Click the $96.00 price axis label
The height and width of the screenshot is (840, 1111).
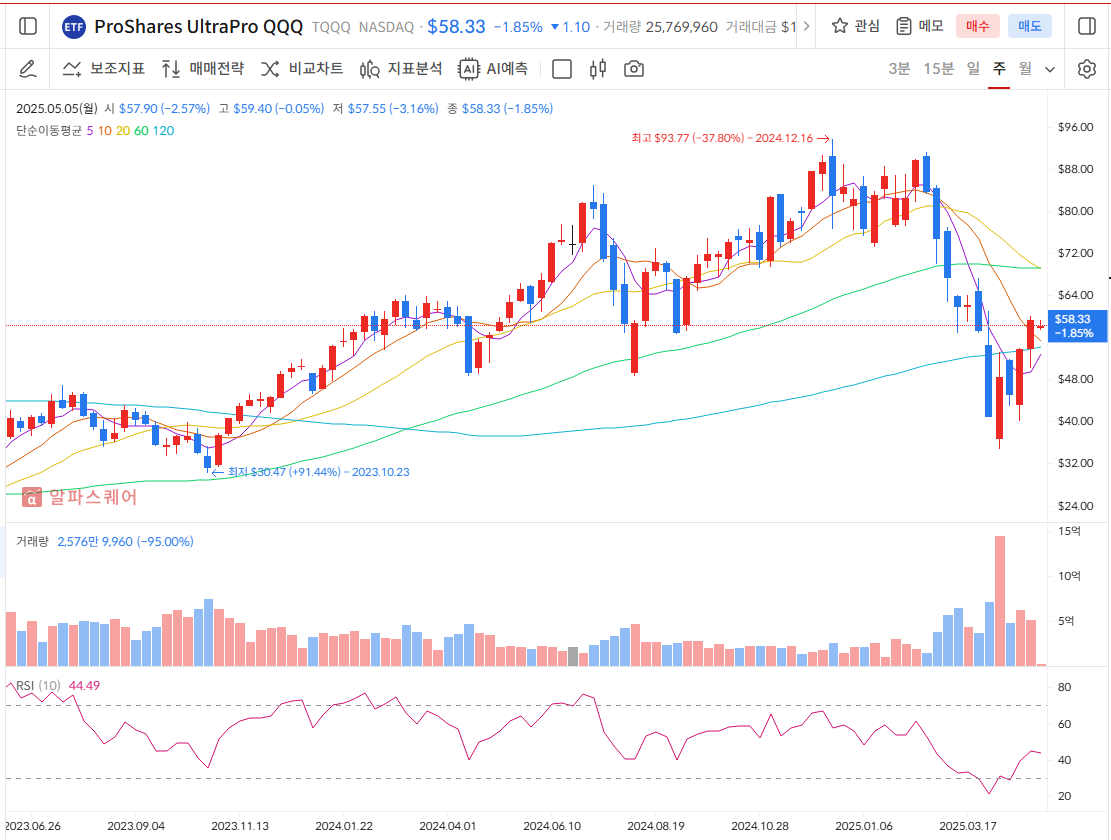click(1075, 127)
